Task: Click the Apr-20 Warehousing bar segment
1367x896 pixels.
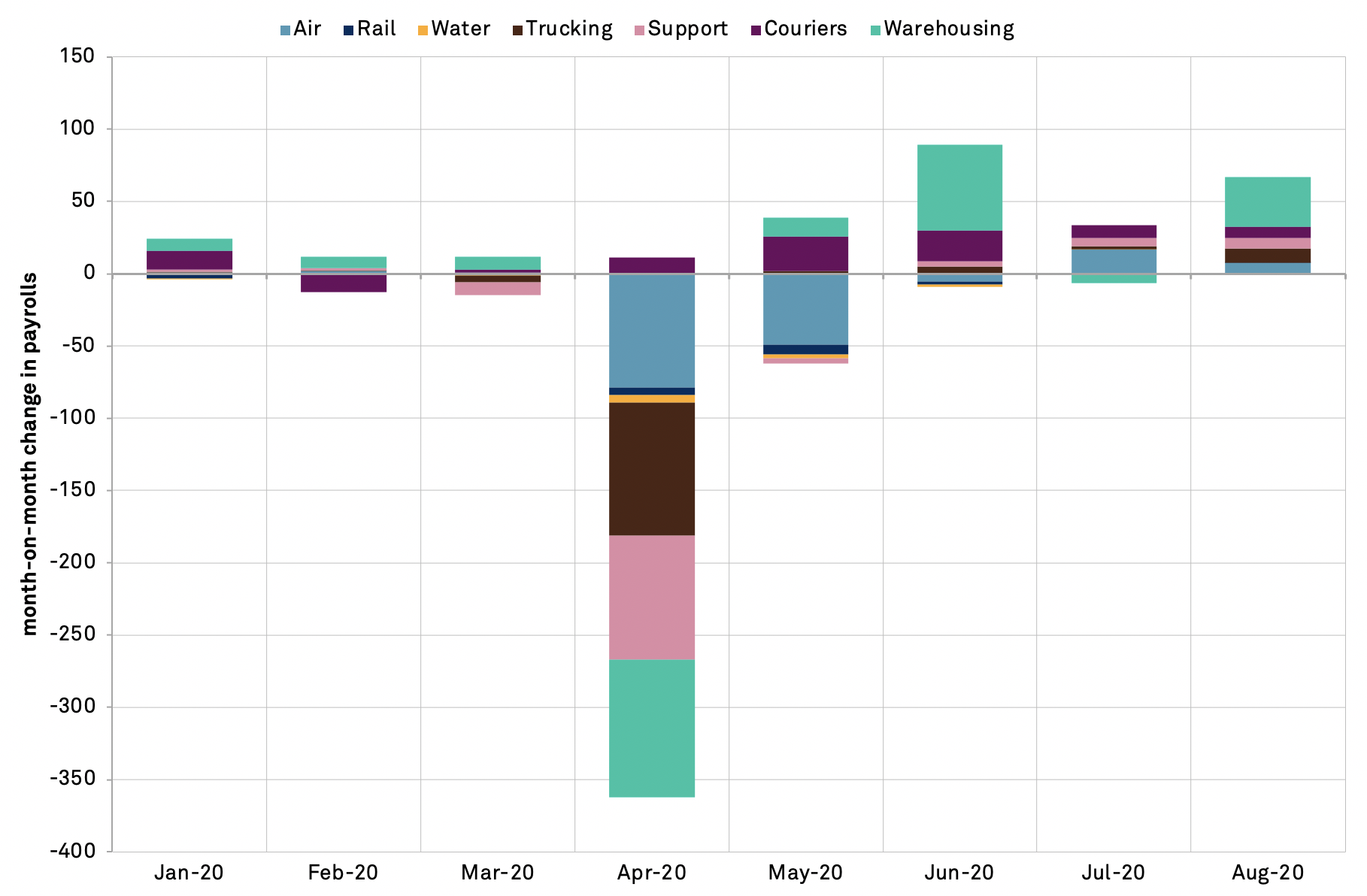Action: 651,728
